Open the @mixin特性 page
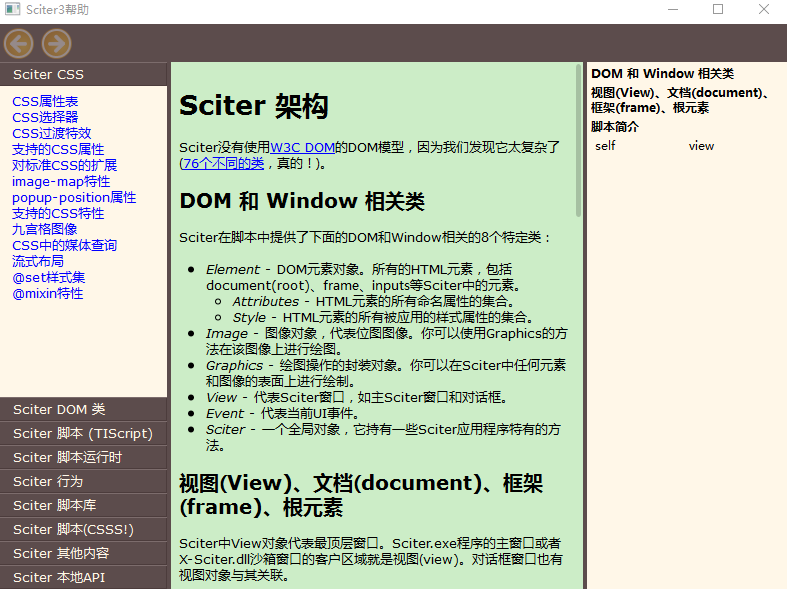 tap(48, 294)
